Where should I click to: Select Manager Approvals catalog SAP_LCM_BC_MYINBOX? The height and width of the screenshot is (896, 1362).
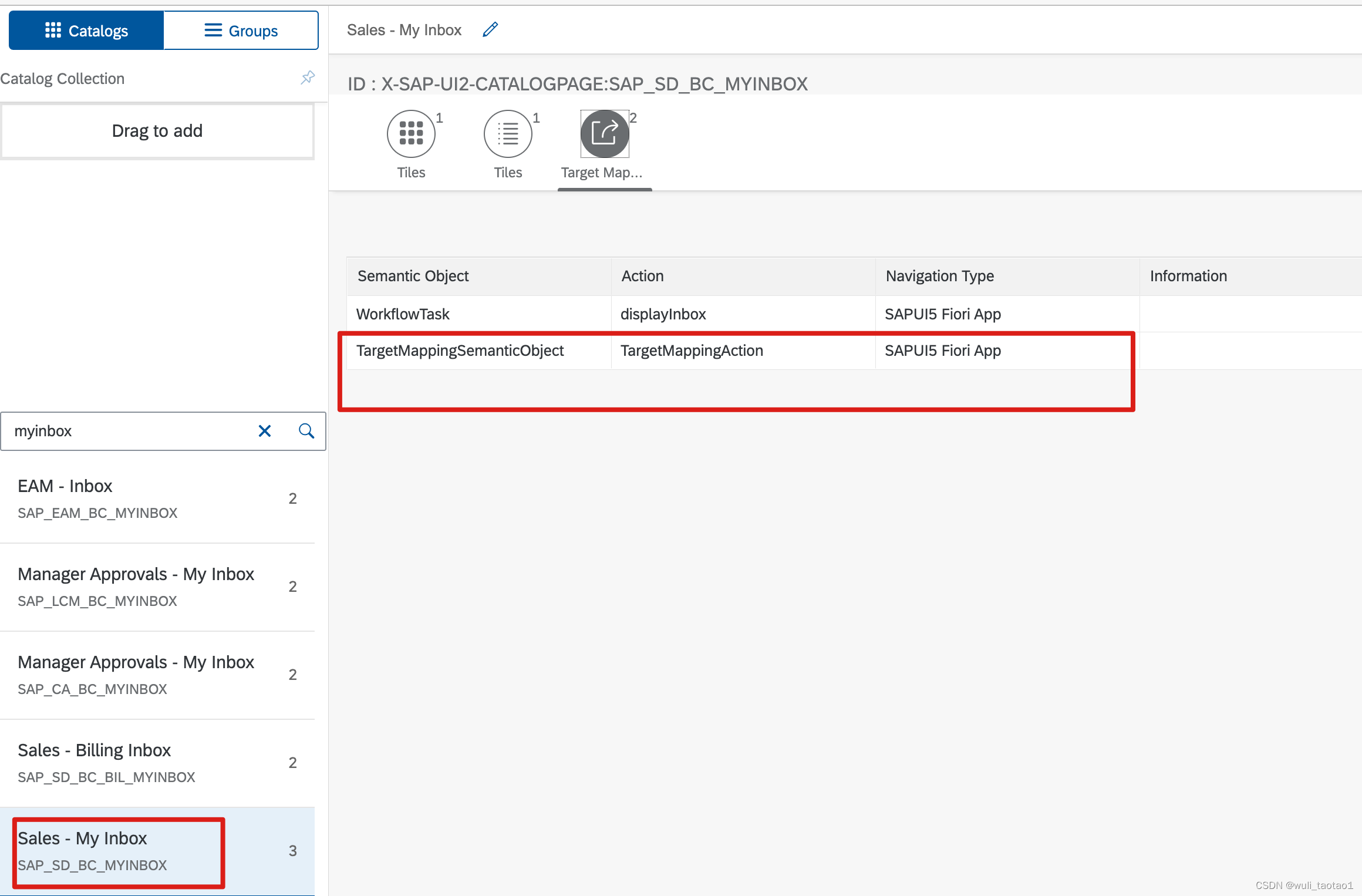147,586
